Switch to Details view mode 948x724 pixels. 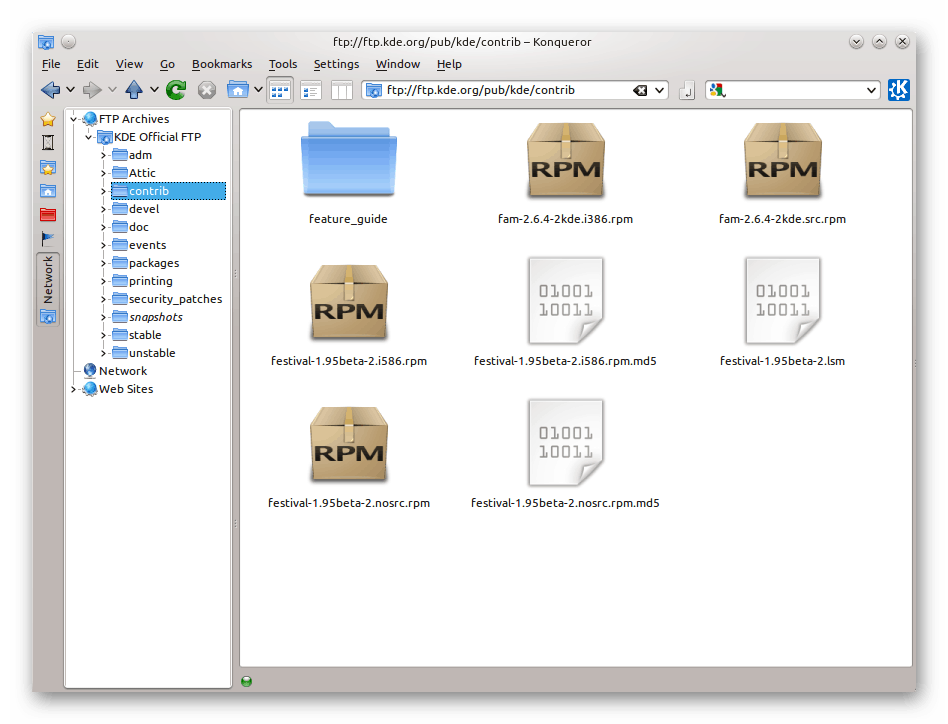311,91
